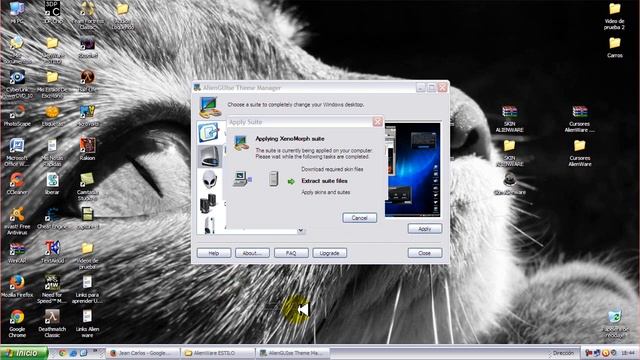640x360 pixels.
Task: Switch to AlienGUIse Theme Manager taskbar item
Action: (x=293, y=353)
